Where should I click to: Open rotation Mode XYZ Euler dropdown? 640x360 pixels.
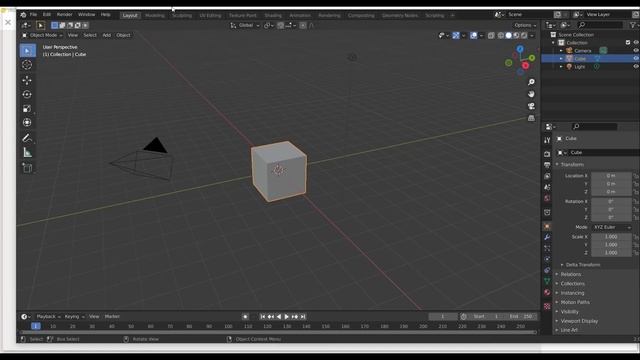click(x=611, y=227)
